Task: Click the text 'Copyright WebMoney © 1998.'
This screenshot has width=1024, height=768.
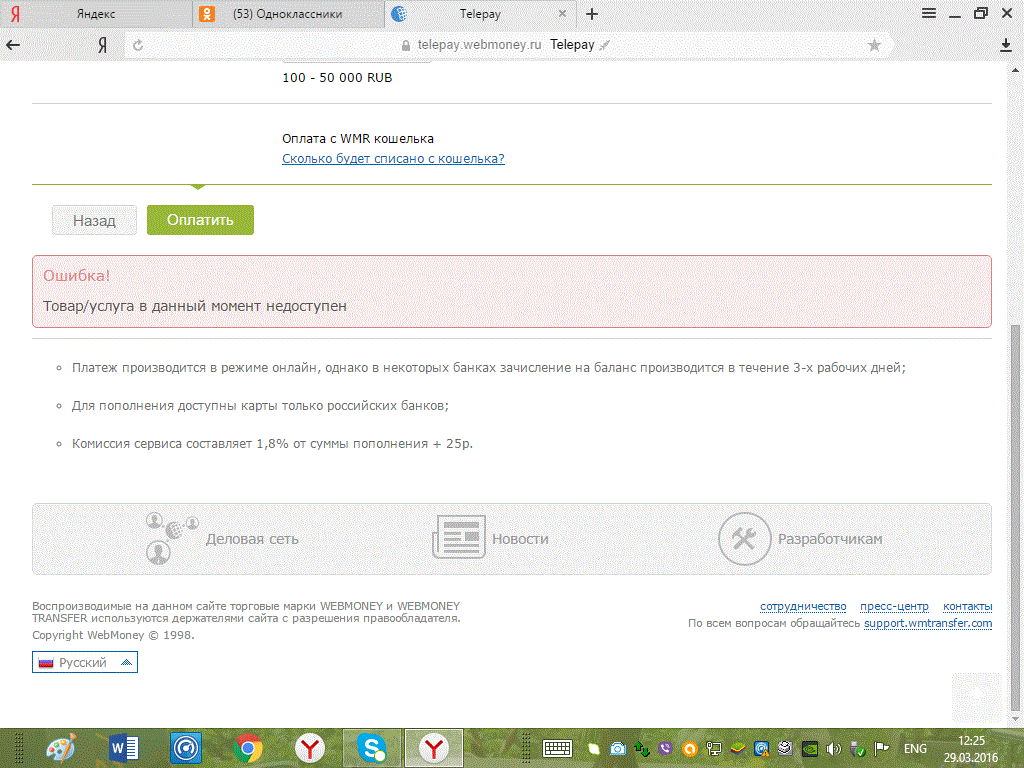Action: tap(113, 635)
